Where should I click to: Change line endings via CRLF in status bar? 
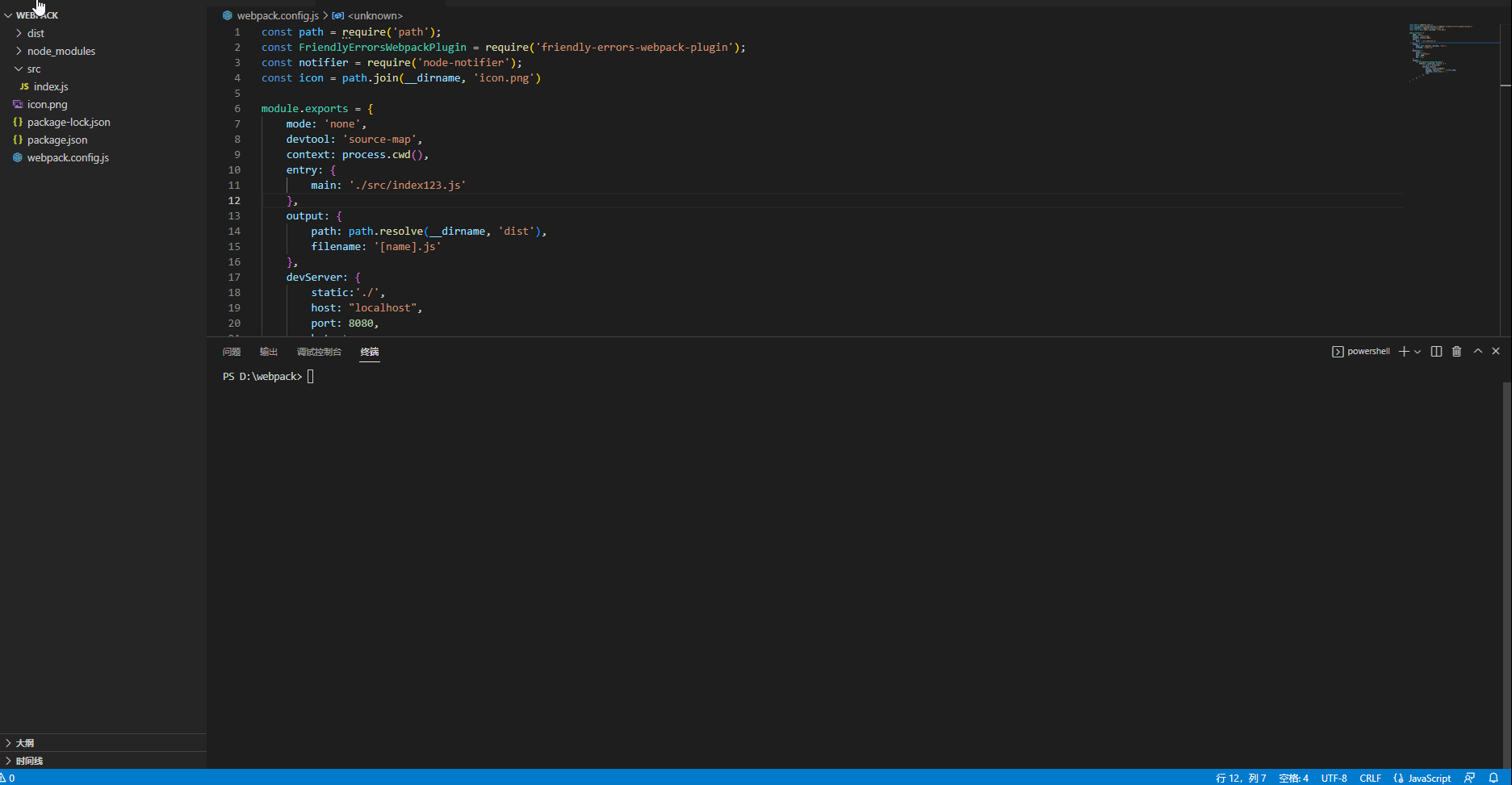click(x=1371, y=778)
